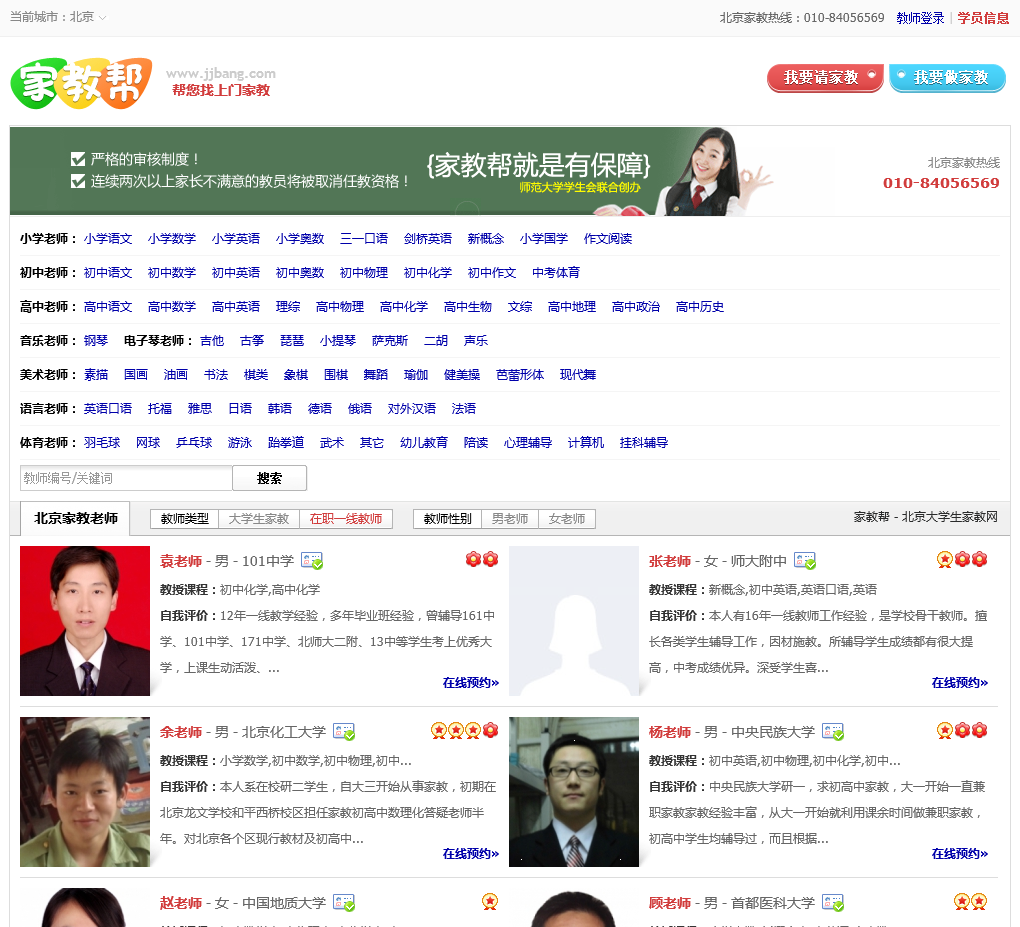Click verified ID icon next to 张老师
This screenshot has width=1020, height=927.
[x=805, y=561]
